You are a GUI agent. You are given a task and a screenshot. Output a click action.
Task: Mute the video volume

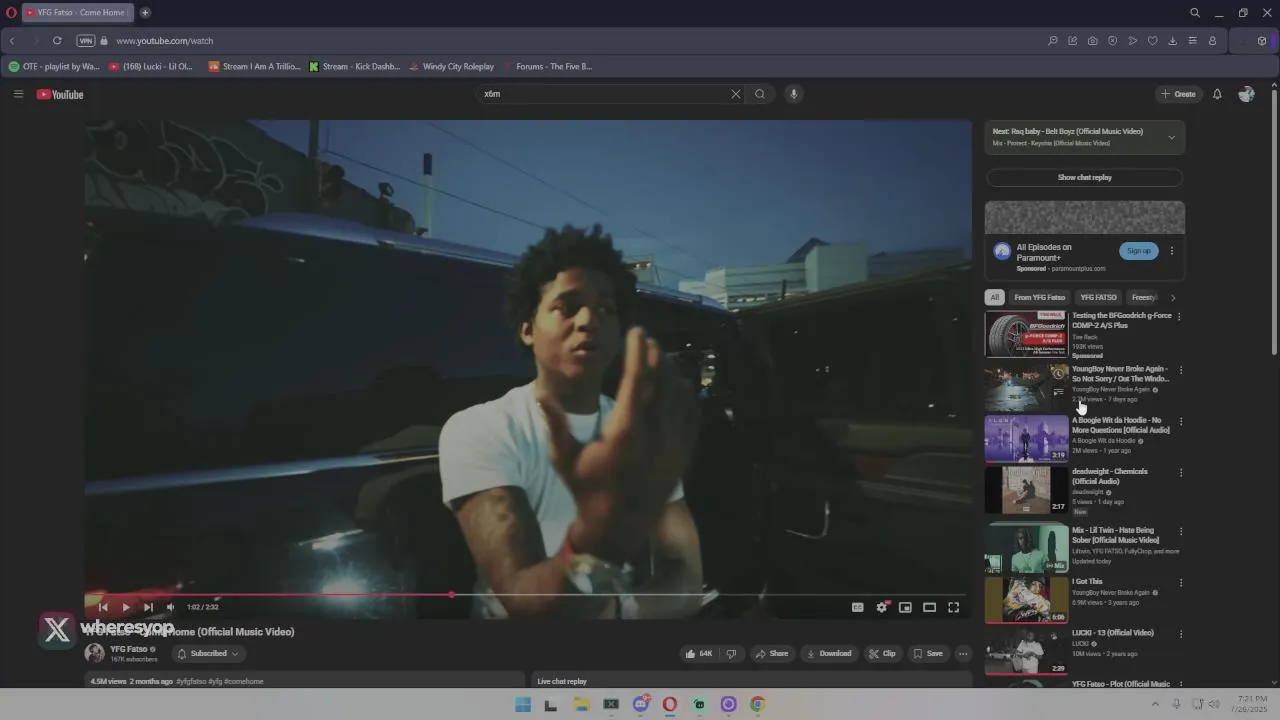170,607
